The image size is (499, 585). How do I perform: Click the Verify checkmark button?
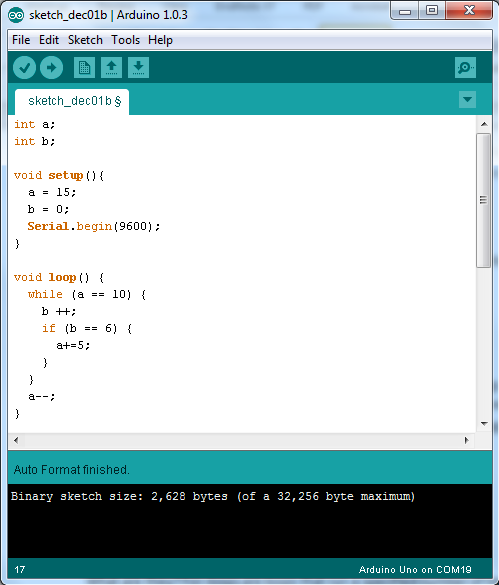(x=24, y=68)
